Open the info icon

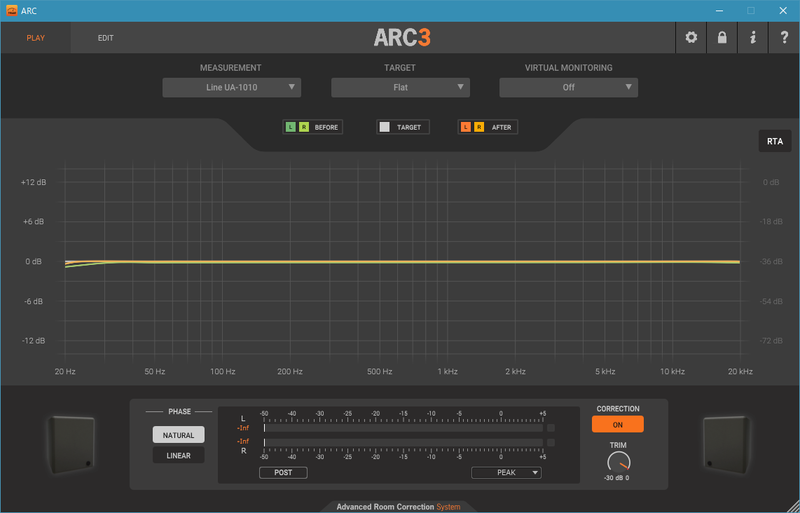(753, 38)
